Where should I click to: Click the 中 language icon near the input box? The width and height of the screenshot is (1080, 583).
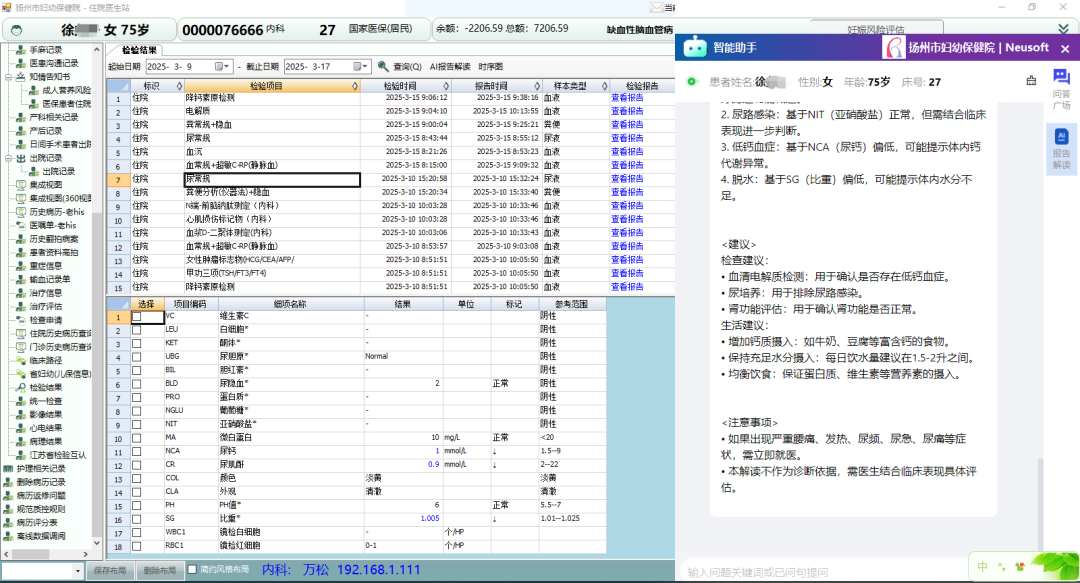point(982,567)
